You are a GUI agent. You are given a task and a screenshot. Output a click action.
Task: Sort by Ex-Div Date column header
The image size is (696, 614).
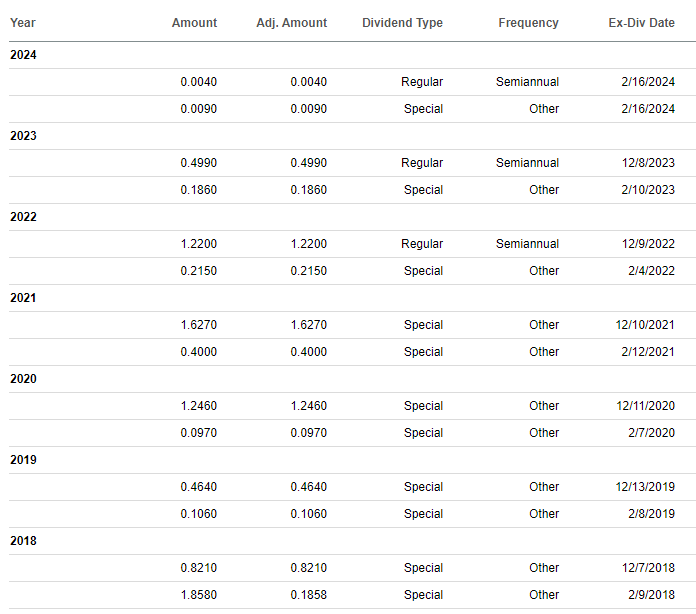641,23
